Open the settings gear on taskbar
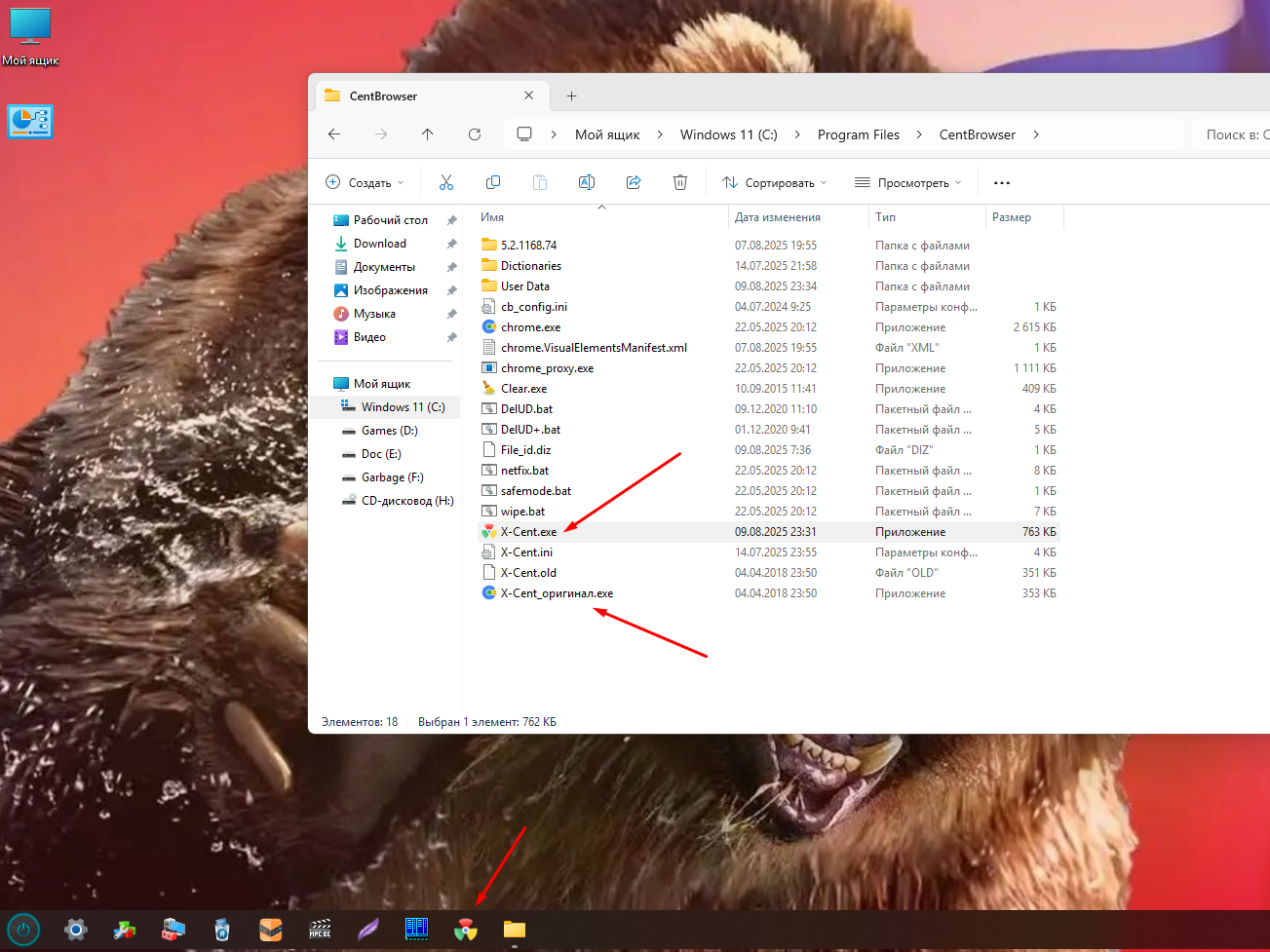Viewport: 1270px width, 952px height. click(x=76, y=930)
